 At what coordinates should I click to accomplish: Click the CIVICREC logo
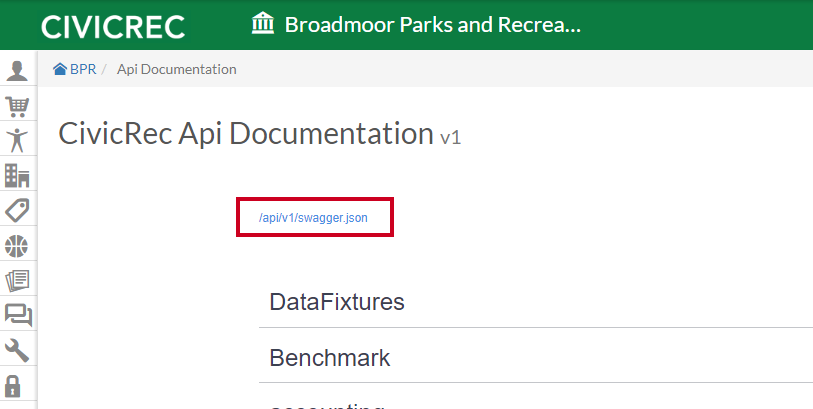113,26
